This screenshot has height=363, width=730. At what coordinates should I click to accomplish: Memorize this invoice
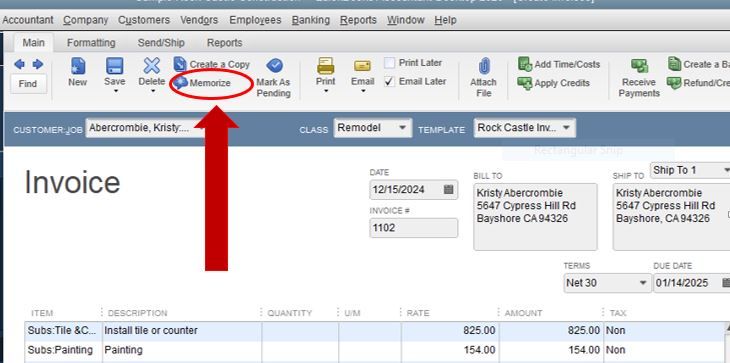tap(203, 83)
